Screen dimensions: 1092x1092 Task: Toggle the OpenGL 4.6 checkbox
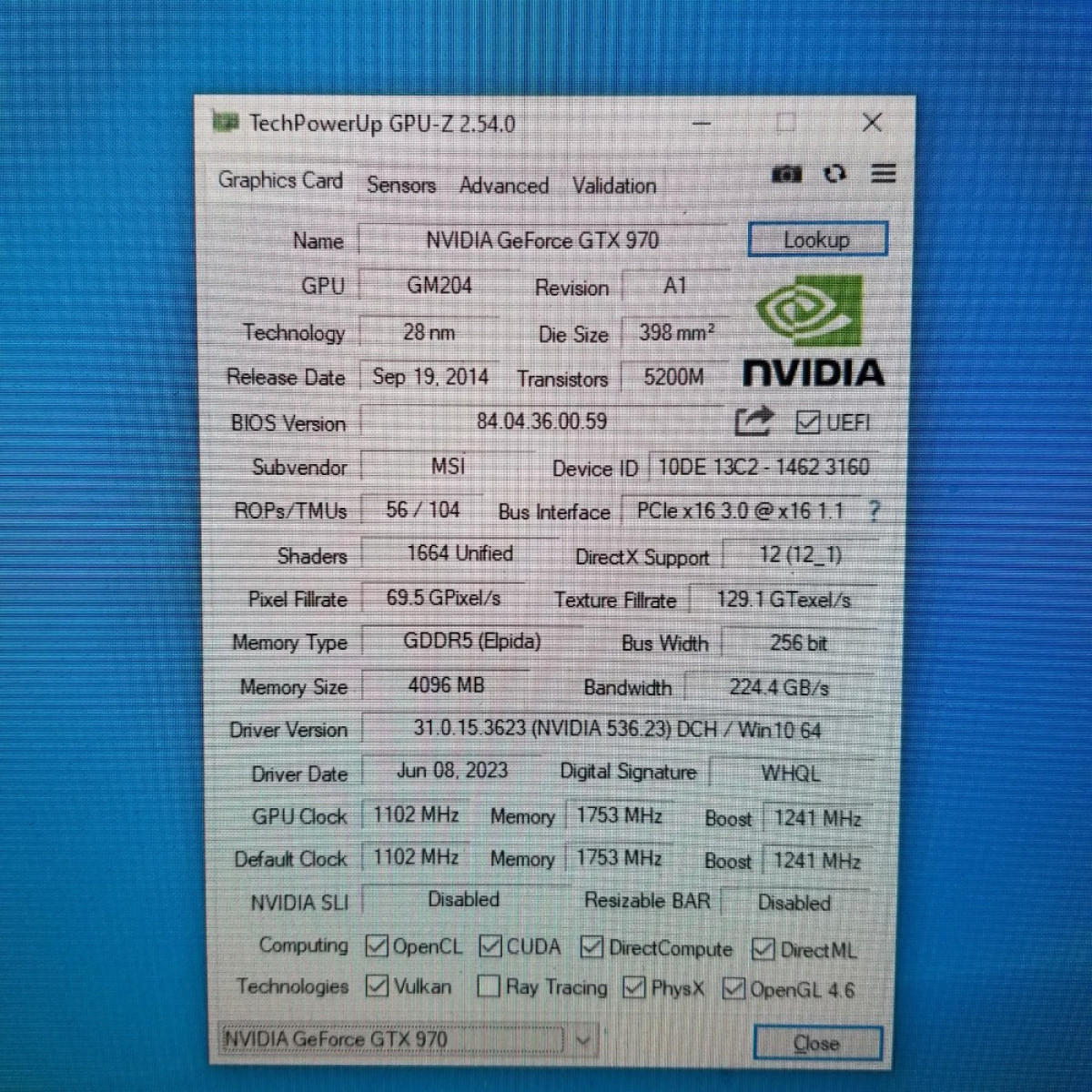733,989
